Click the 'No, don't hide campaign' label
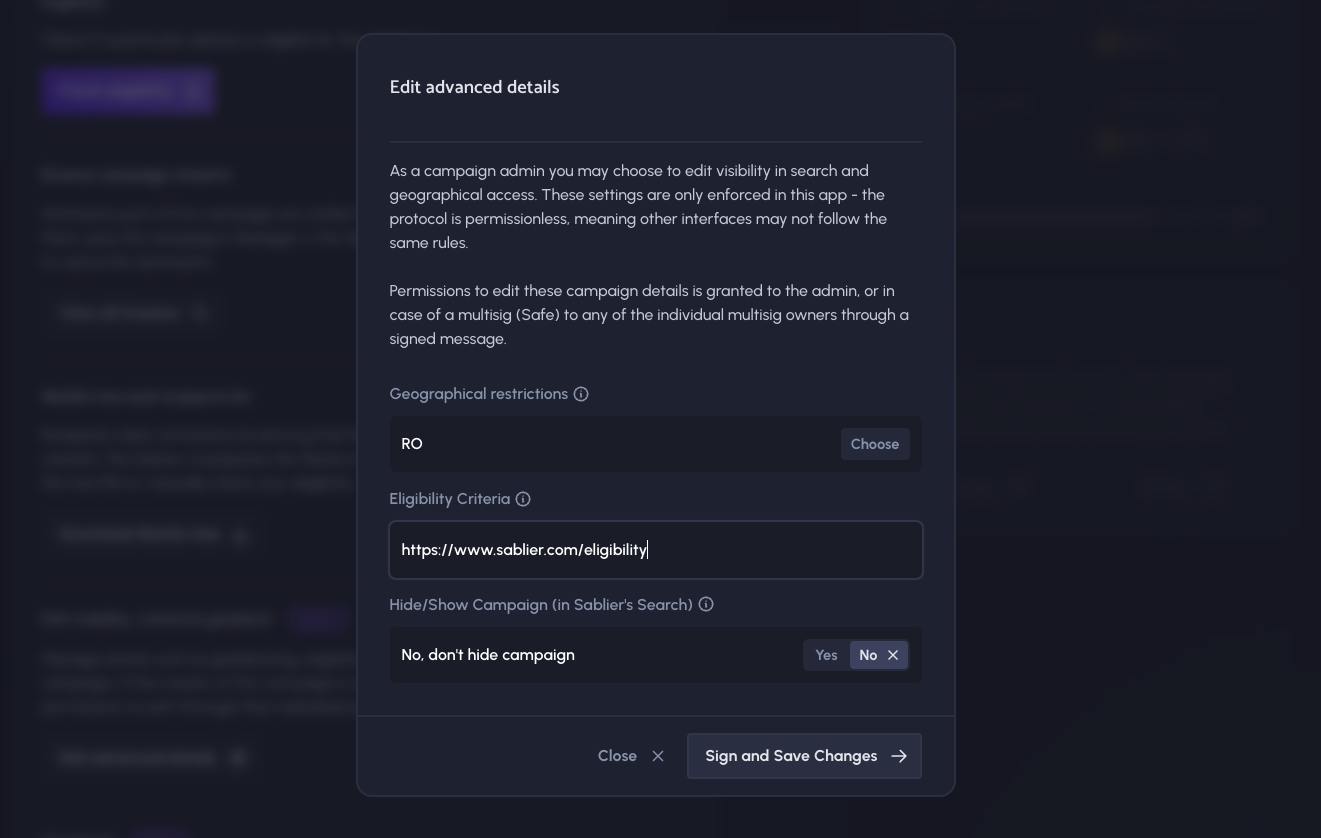 (487, 655)
